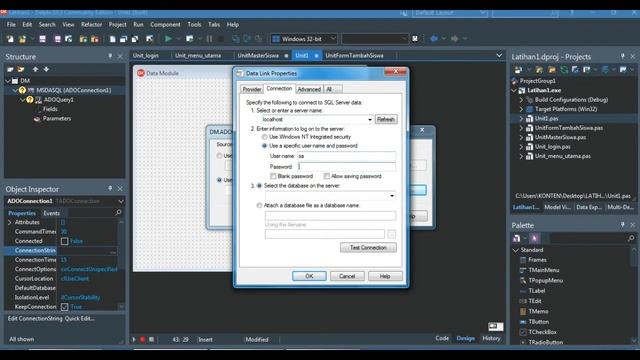
Task: Click the forward navigation arrow in the toolbar
Action: pyautogui.click(x=454, y=39)
